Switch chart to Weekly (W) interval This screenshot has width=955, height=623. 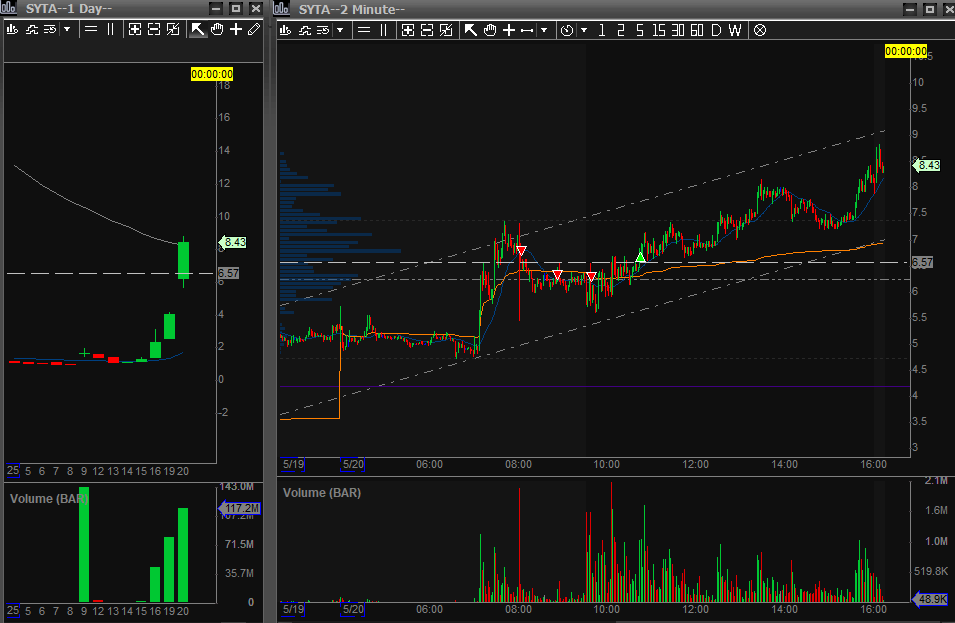[735, 30]
